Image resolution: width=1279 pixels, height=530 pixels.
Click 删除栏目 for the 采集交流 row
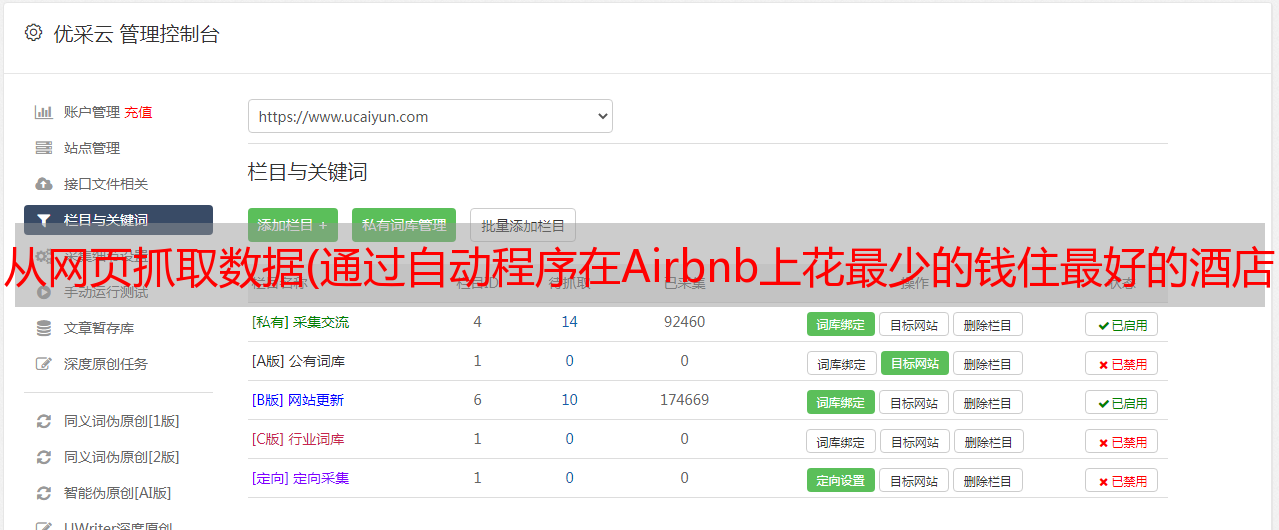point(987,324)
